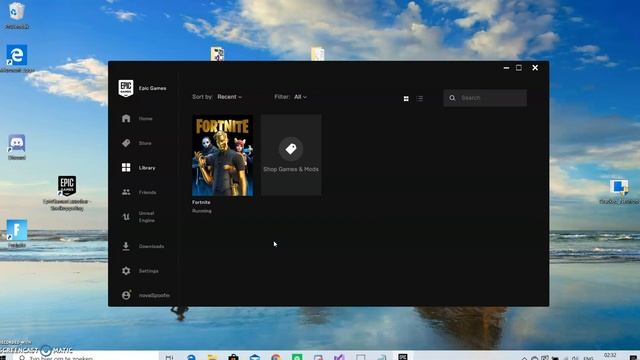
Task: Click the Unreal Engine icon
Action: pos(126,217)
